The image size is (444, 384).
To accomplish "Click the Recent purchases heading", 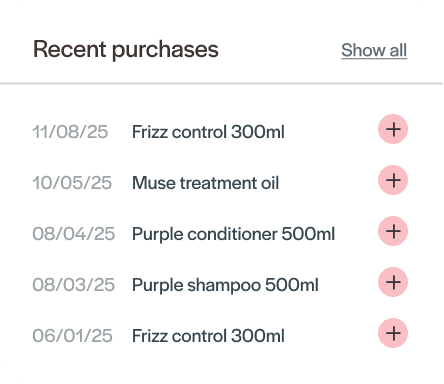I will pos(126,50).
